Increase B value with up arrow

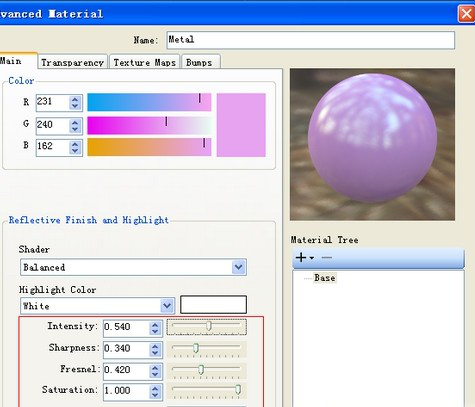75,144
